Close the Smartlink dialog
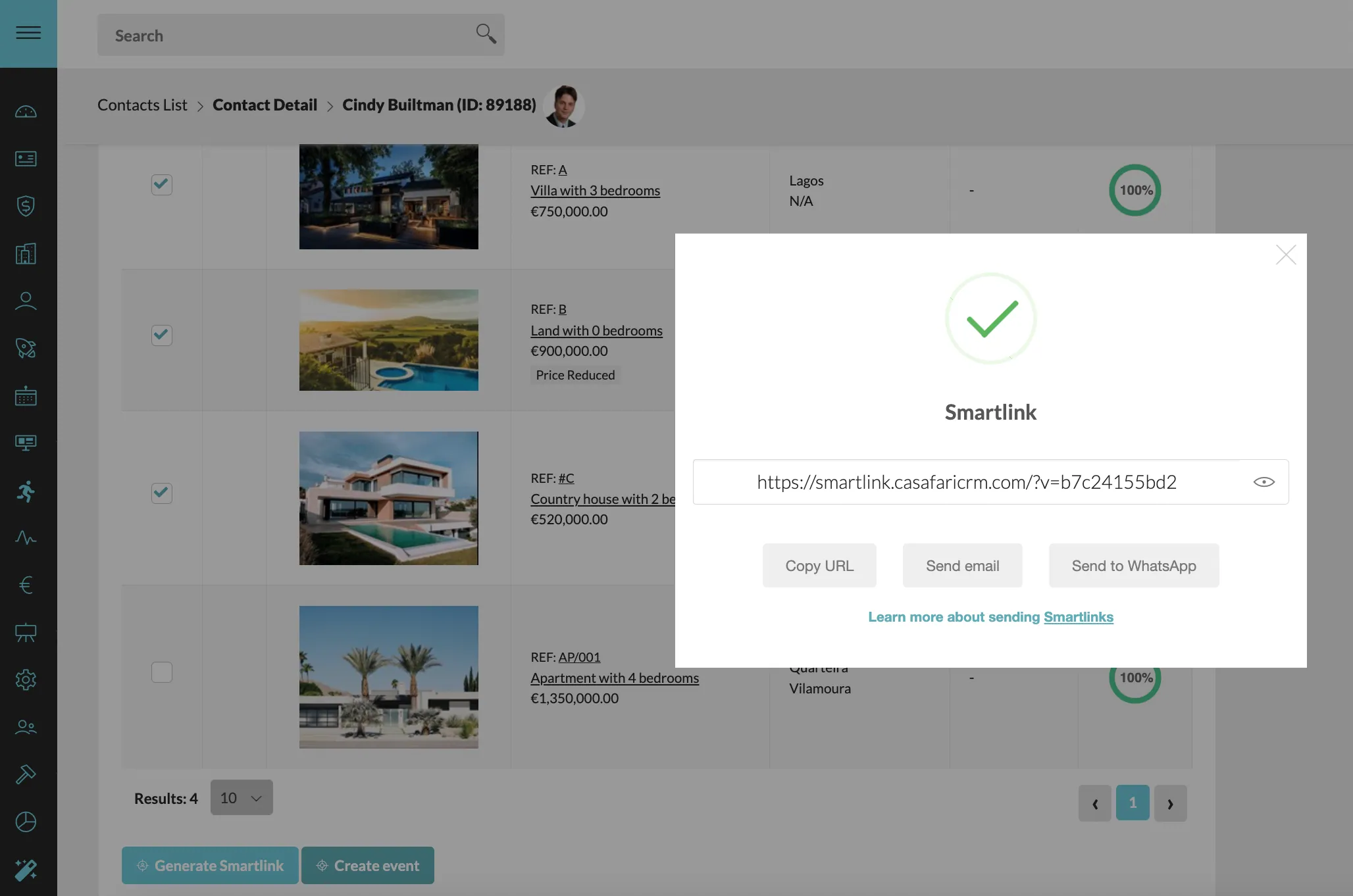 (x=1285, y=255)
